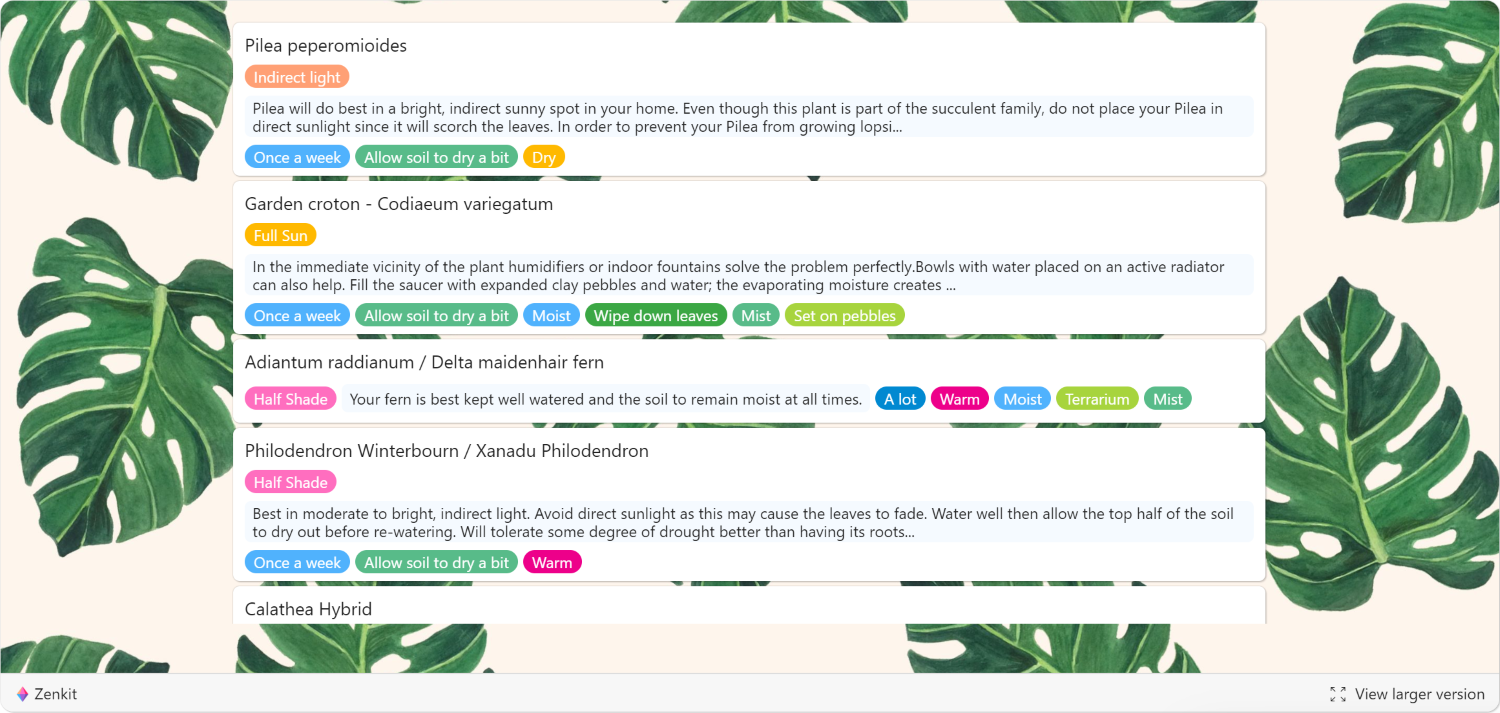Click the Warm tag on the fern row
The image size is (1500, 713).
[960, 399]
